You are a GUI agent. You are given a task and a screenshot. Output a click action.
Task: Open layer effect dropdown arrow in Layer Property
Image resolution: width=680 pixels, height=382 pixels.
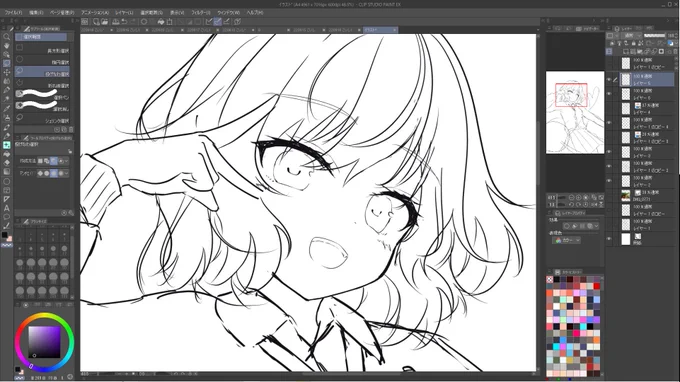tap(597, 226)
